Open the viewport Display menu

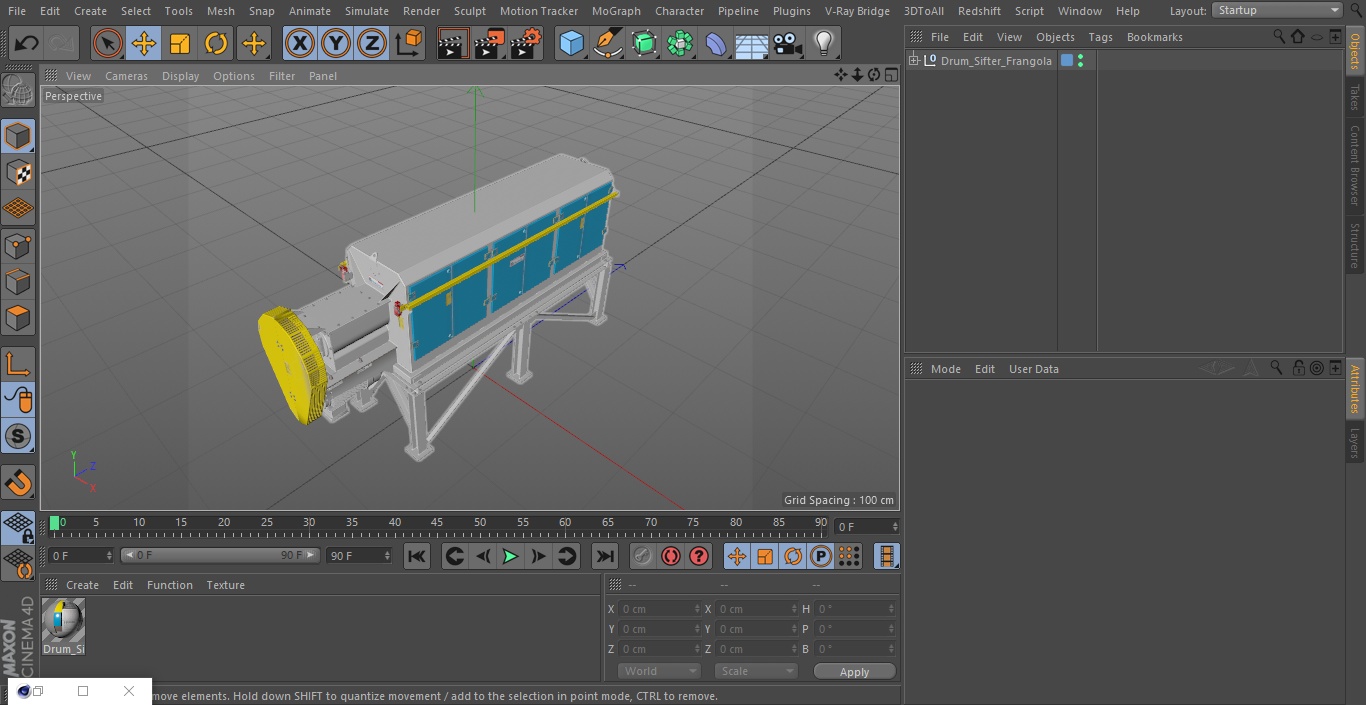[180, 76]
